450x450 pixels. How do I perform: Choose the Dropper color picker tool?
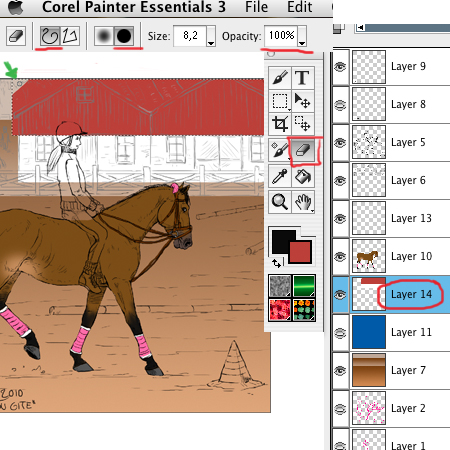click(x=280, y=176)
